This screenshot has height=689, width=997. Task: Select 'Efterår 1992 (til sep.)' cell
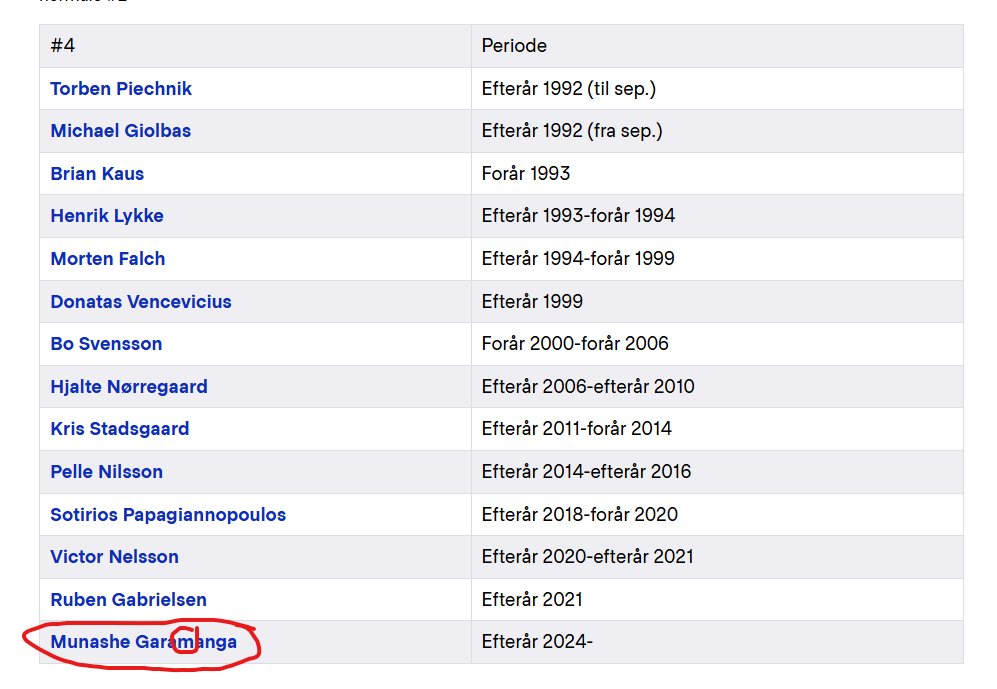(717, 88)
